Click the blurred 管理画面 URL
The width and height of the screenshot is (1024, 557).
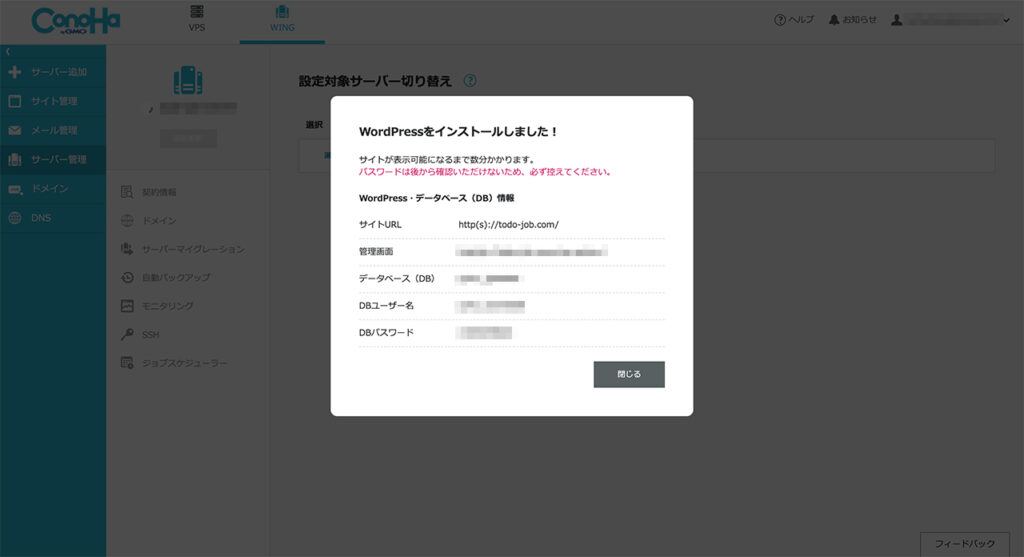tap(532, 251)
